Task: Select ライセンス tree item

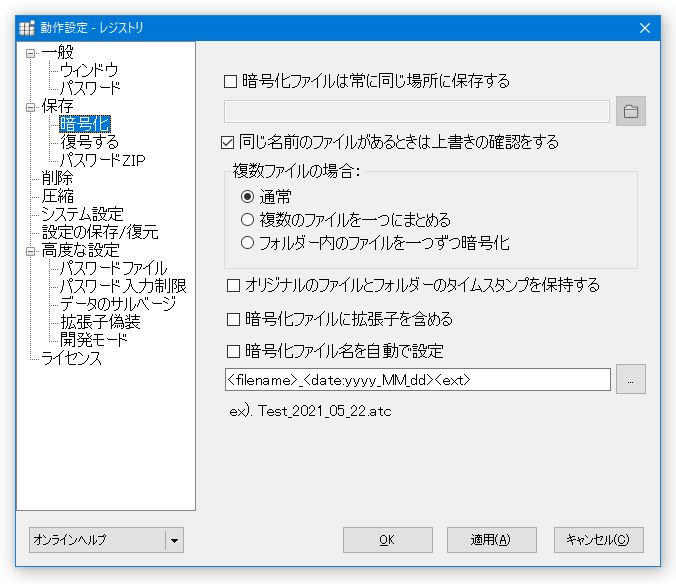Action: click(71, 359)
